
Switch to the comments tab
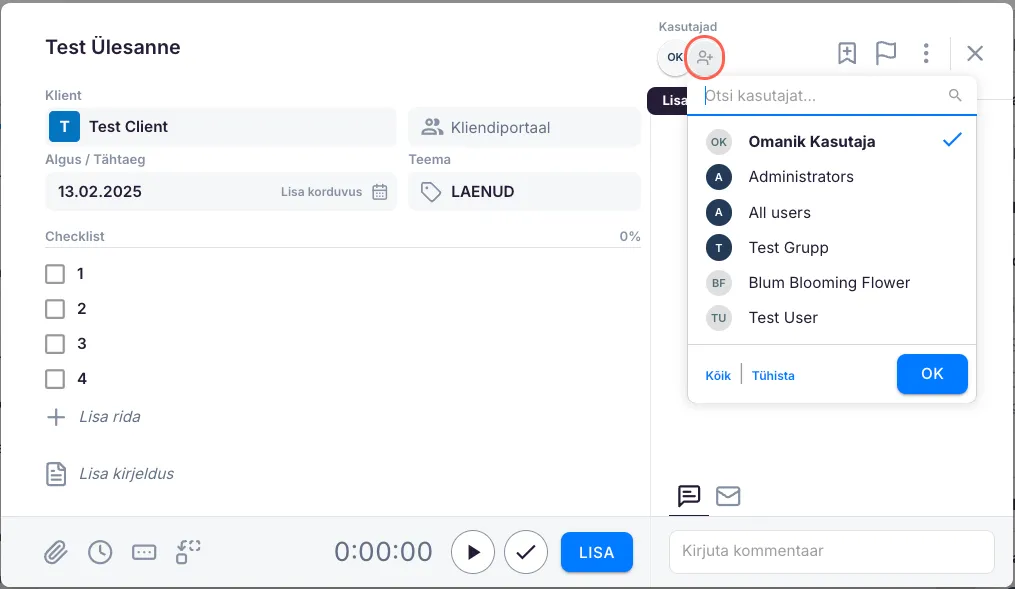click(x=689, y=496)
